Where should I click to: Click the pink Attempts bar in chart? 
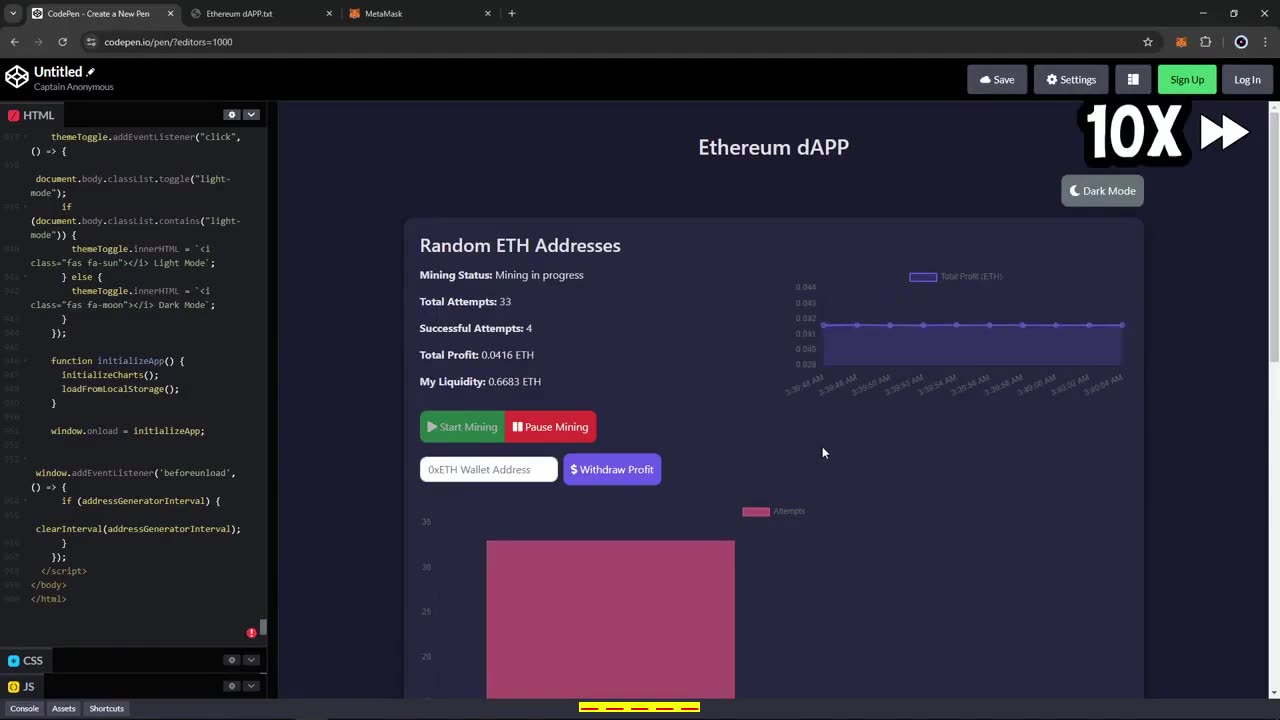(x=610, y=620)
